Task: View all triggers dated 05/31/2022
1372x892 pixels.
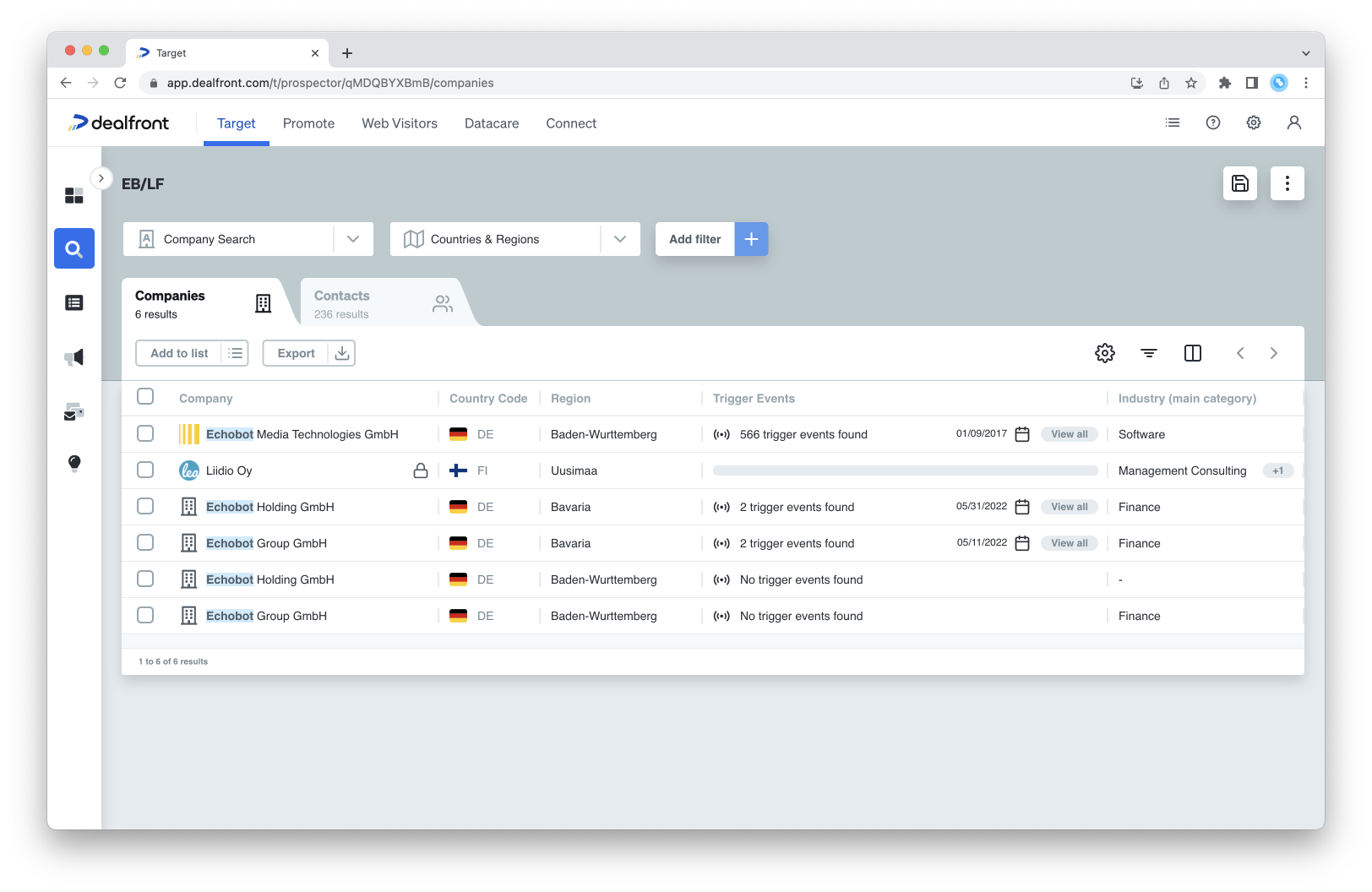Action: point(1070,507)
